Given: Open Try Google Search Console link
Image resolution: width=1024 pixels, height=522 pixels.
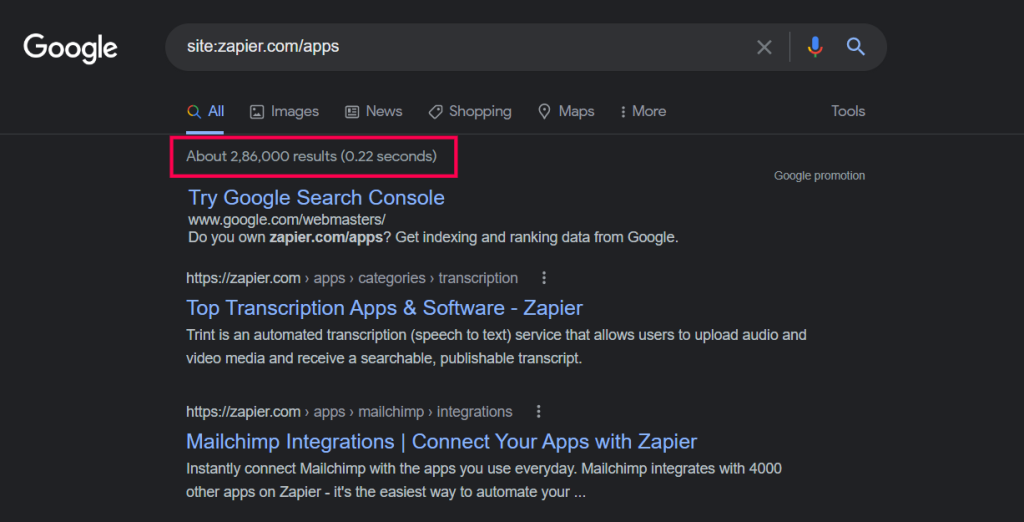Looking at the screenshot, I should 316,197.
